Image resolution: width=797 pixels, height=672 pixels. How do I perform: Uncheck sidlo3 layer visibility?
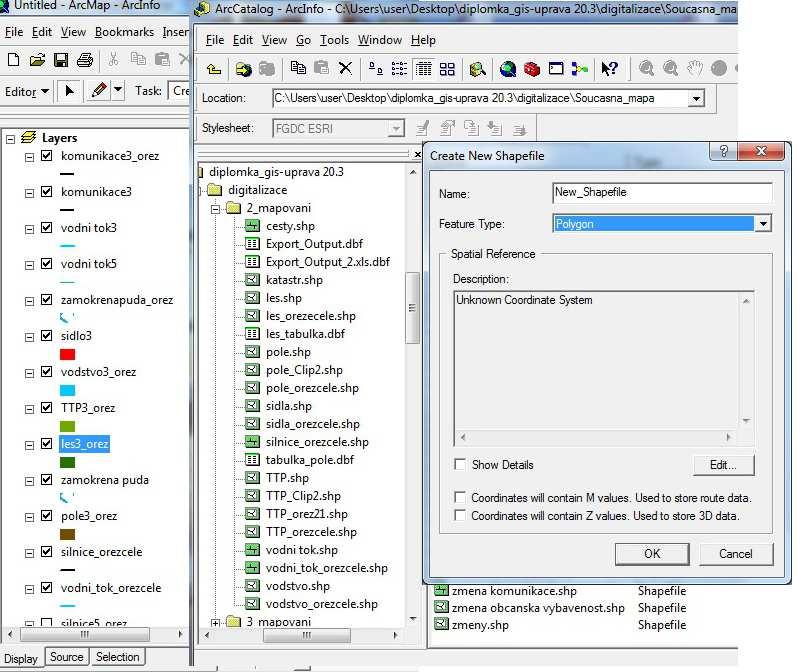[46, 335]
